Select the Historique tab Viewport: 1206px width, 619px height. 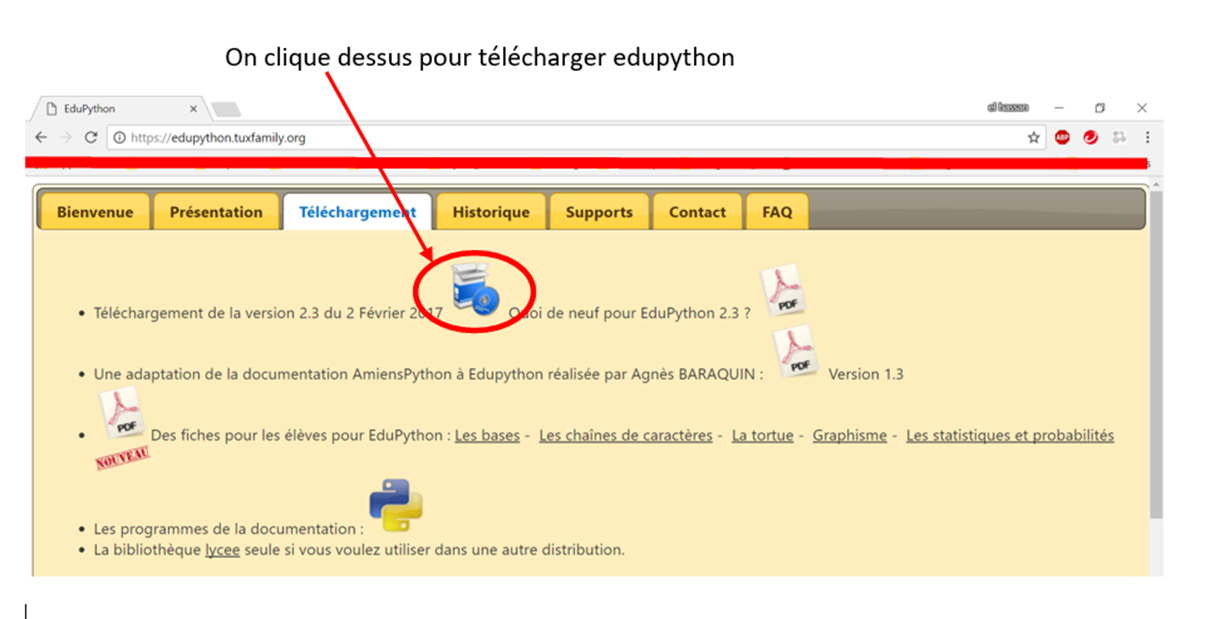pyautogui.click(x=491, y=212)
